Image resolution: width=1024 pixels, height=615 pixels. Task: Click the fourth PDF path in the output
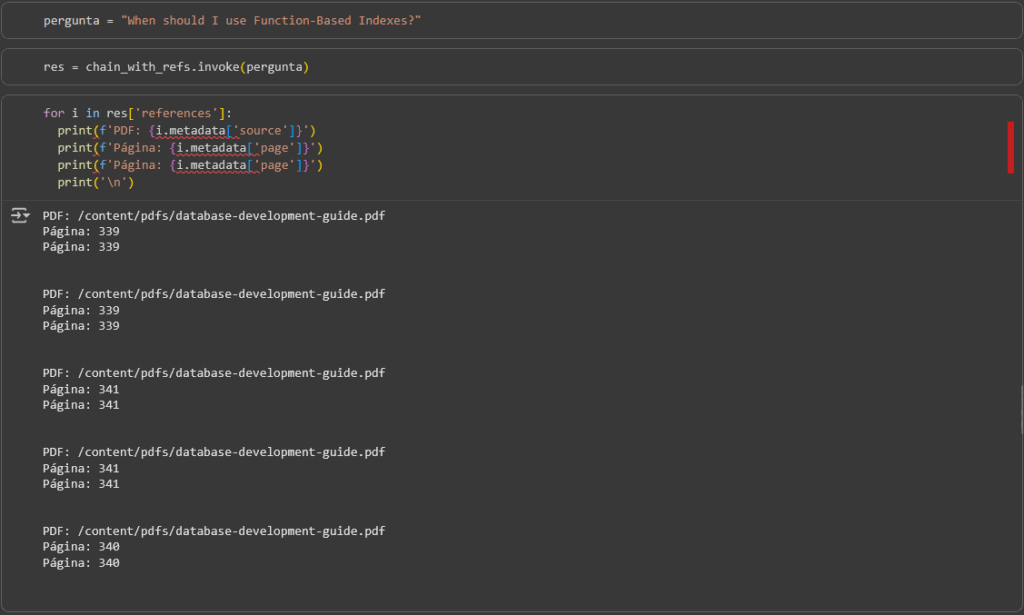point(231,452)
